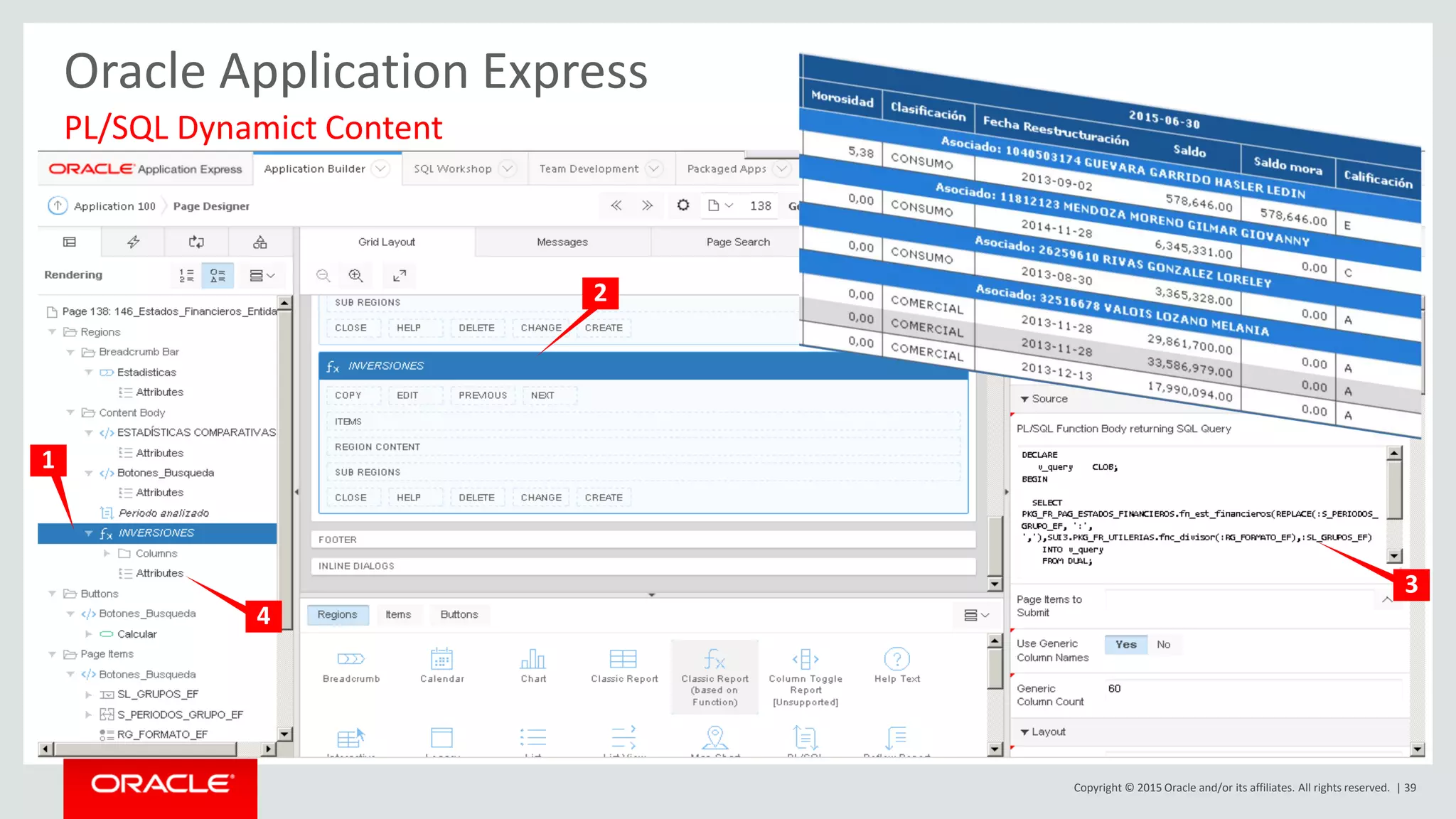Select the Page Search tab
The width and height of the screenshot is (1456, 819).
point(738,242)
